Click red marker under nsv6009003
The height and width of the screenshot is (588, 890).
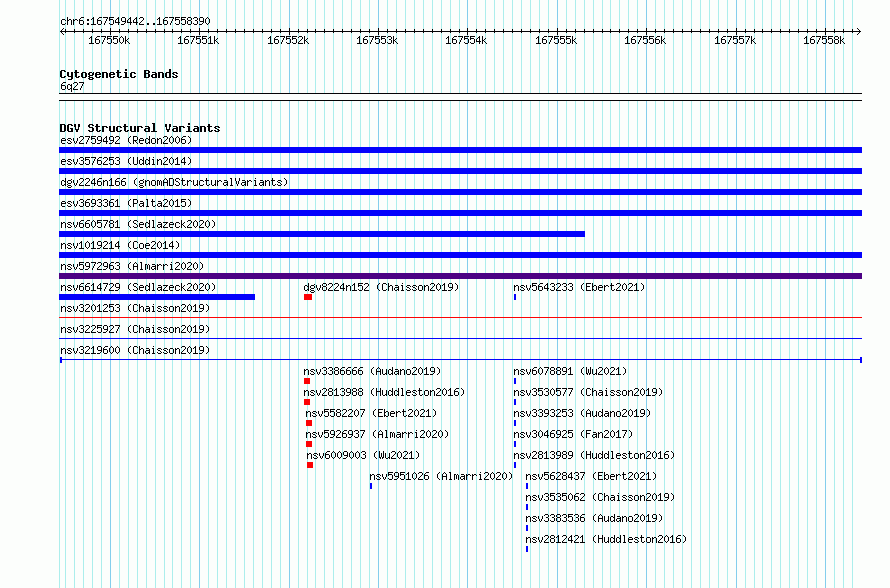click(310, 465)
